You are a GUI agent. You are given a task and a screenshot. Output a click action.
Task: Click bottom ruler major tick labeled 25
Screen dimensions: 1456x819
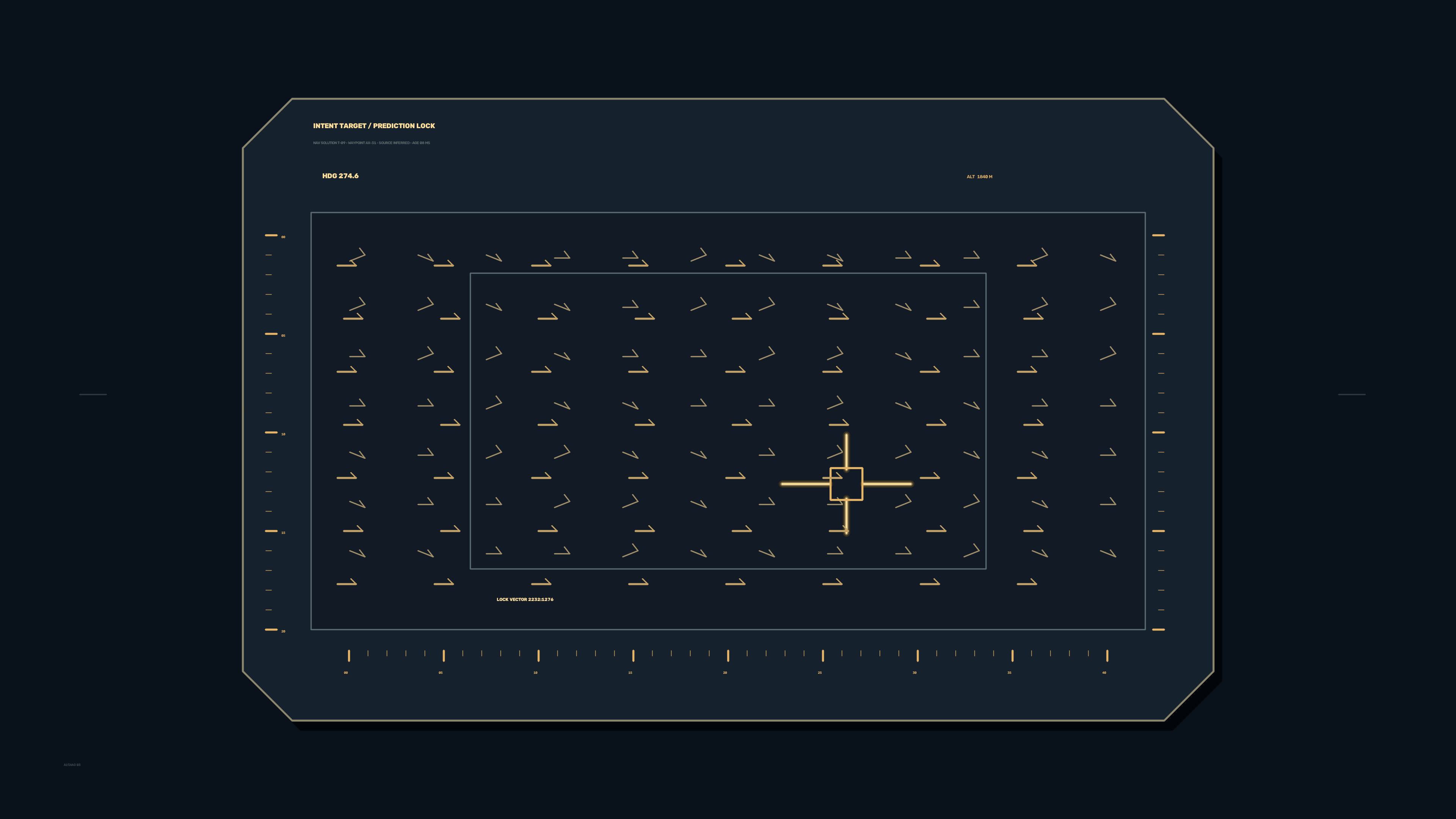tap(823, 656)
